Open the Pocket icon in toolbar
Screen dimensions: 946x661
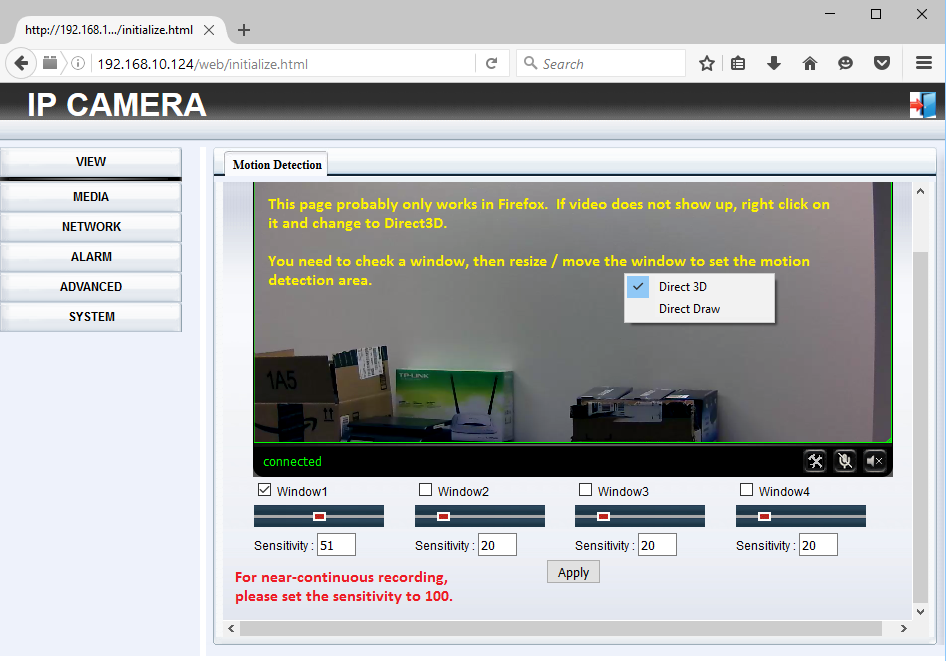click(881, 64)
